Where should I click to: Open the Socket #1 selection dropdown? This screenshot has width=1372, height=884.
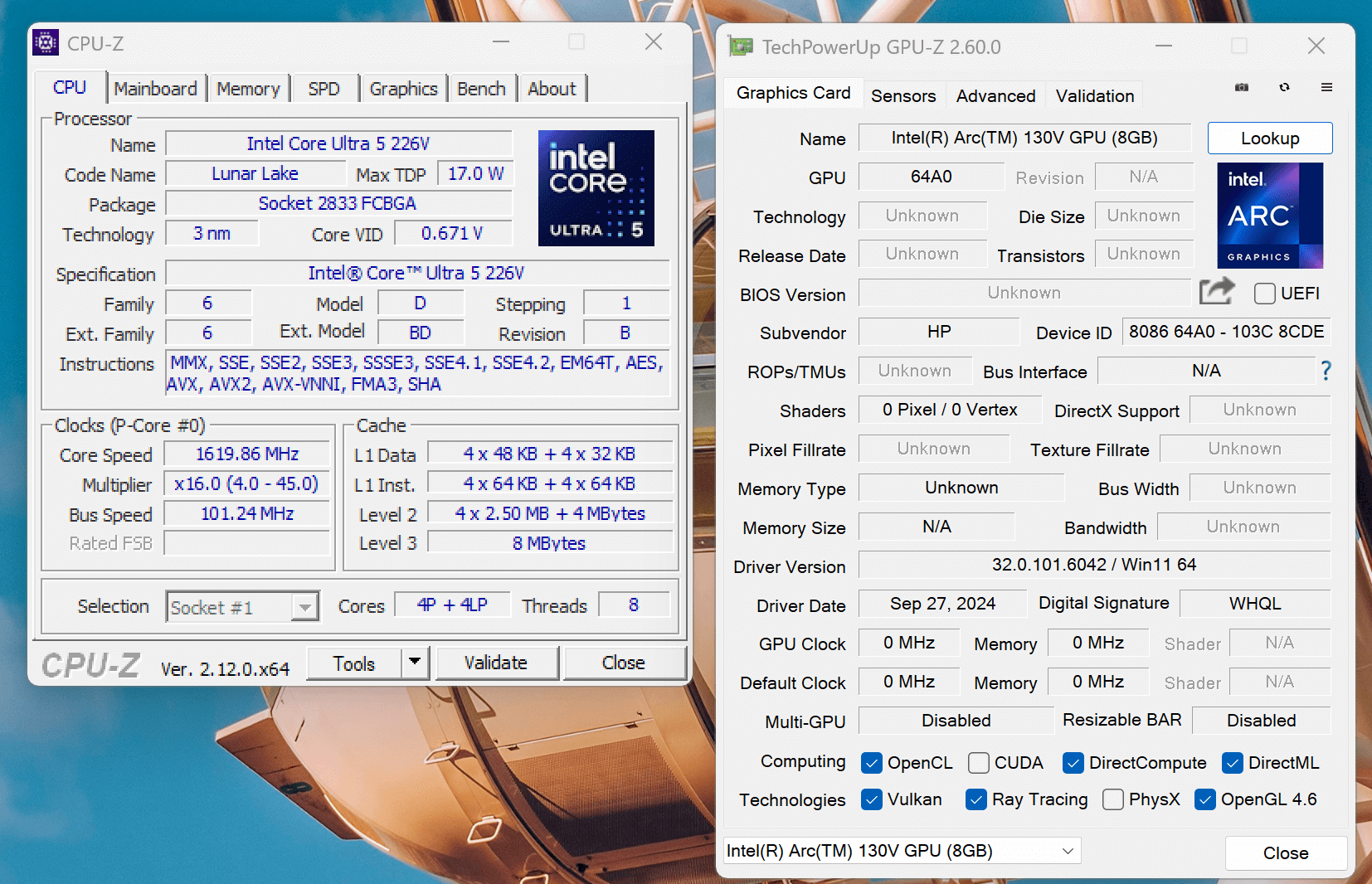point(242,607)
